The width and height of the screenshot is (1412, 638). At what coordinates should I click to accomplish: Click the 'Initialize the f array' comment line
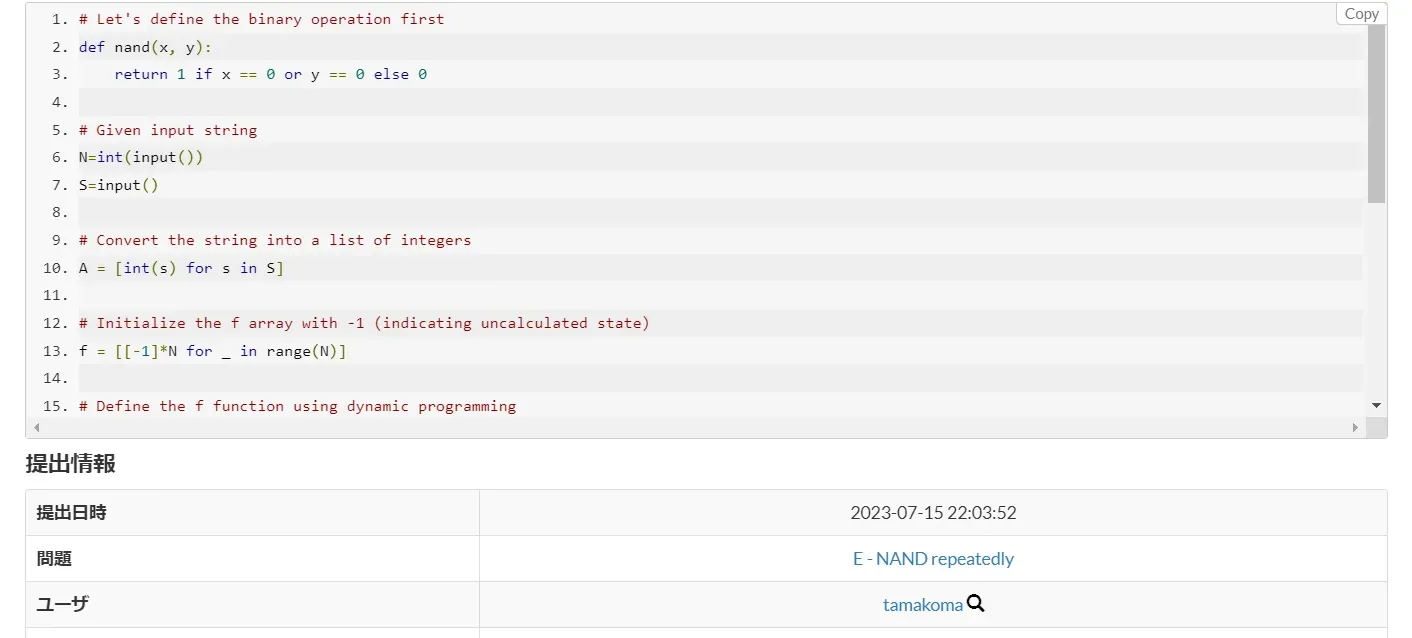[x=364, y=323]
